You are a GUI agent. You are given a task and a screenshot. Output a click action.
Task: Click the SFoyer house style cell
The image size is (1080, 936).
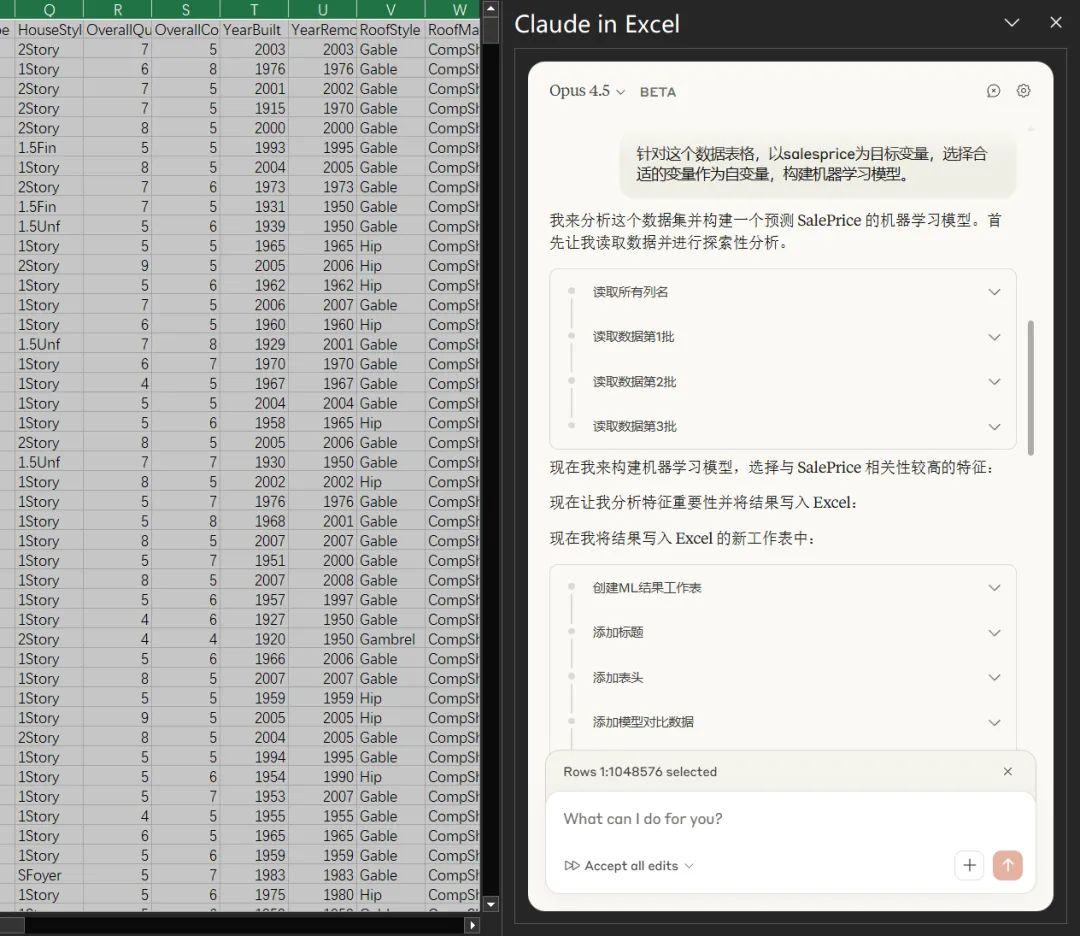point(49,875)
